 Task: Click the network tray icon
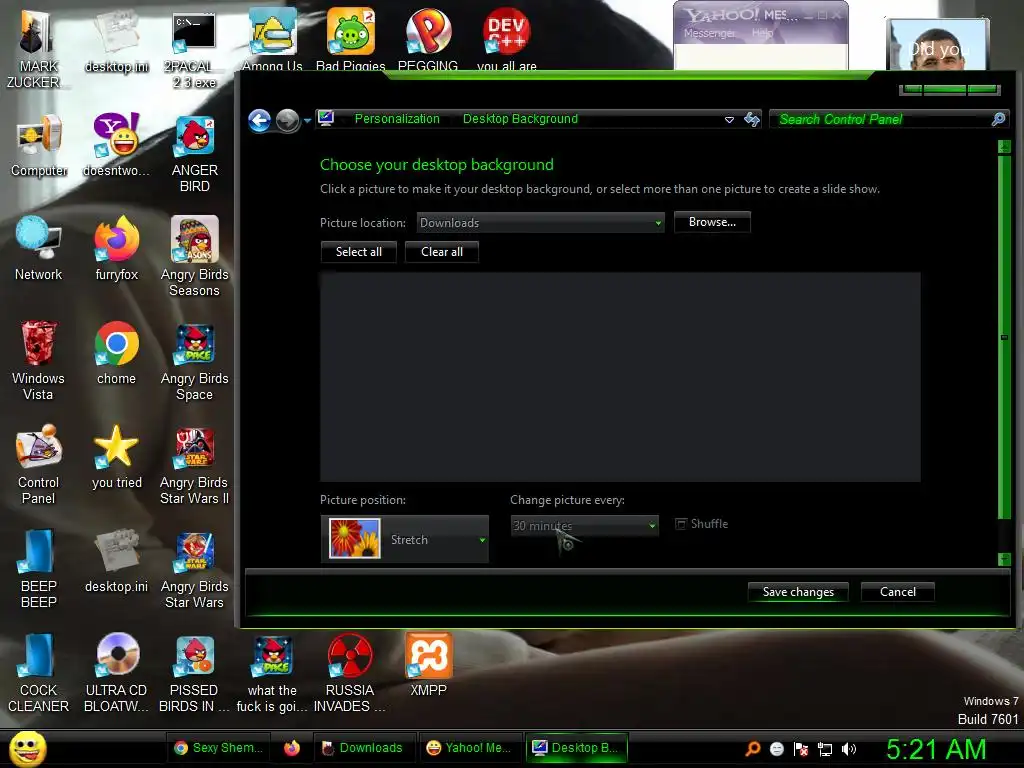click(825, 749)
